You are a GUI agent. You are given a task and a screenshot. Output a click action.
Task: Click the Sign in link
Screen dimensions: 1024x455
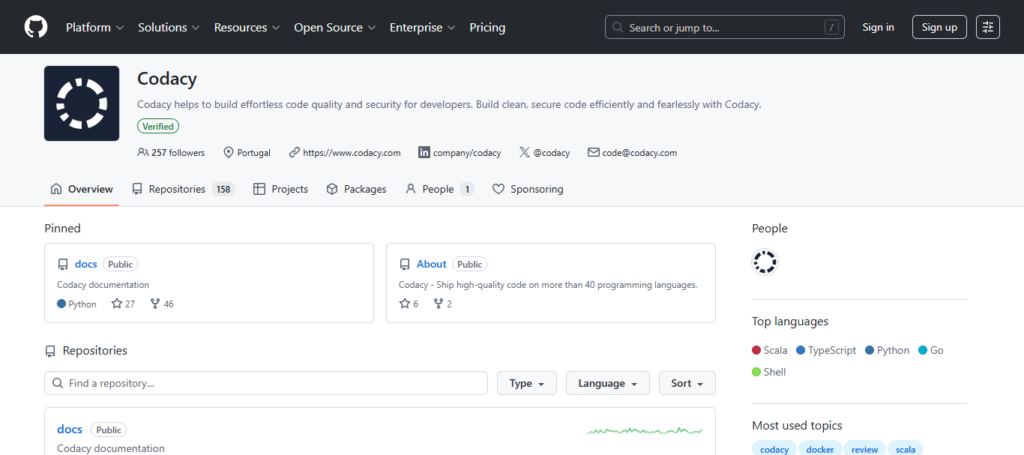point(878,27)
